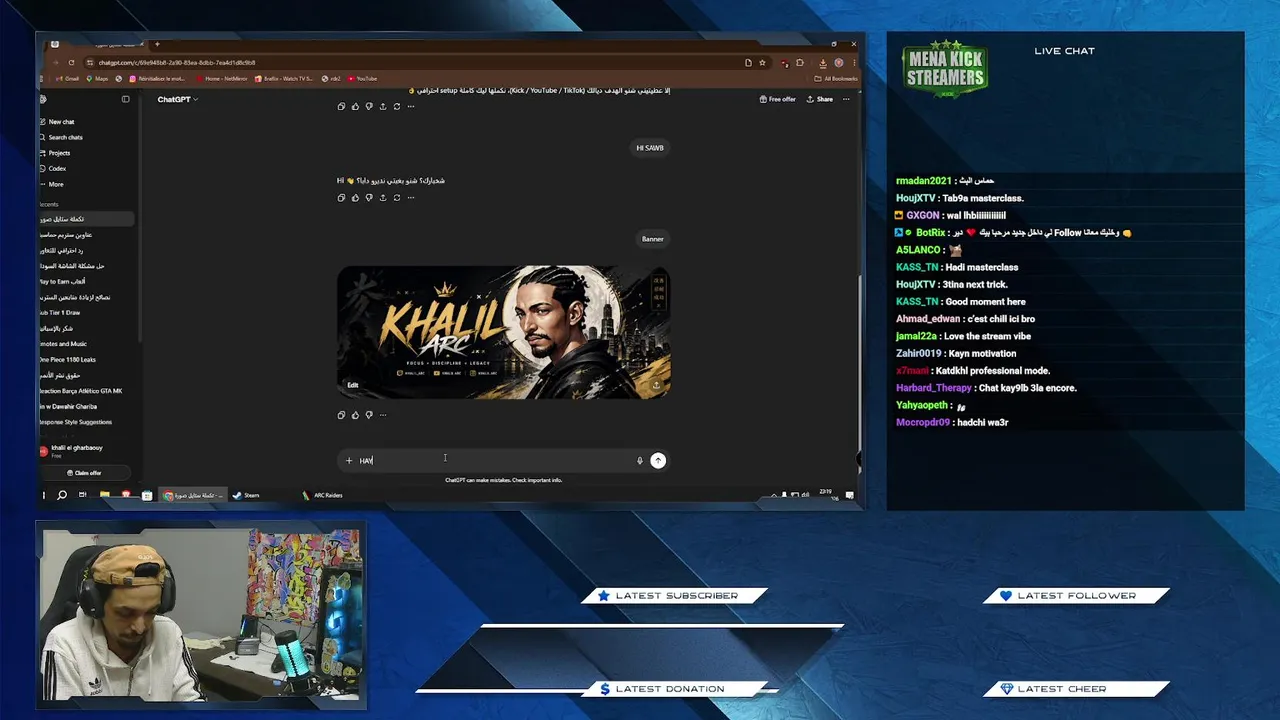Screen dimensions: 1280x720
Task: Open the Maps bookmark
Action: point(98,78)
